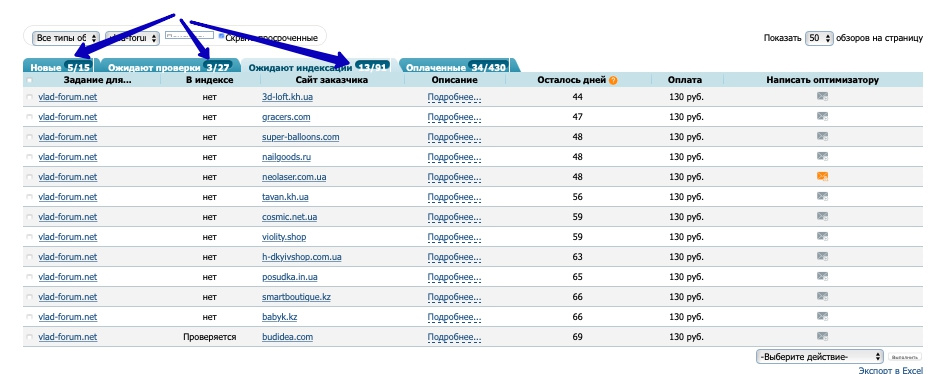
Task: Tick checkbox for 3d-loft.kh.ua row
Action: (30, 97)
